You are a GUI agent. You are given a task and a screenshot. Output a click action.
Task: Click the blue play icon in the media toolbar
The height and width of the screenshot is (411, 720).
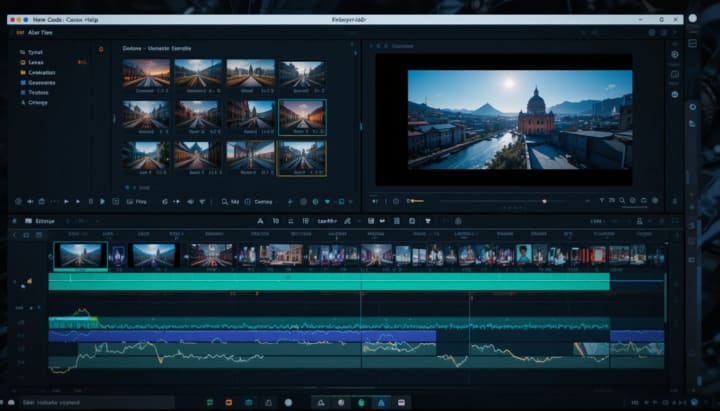(102, 202)
